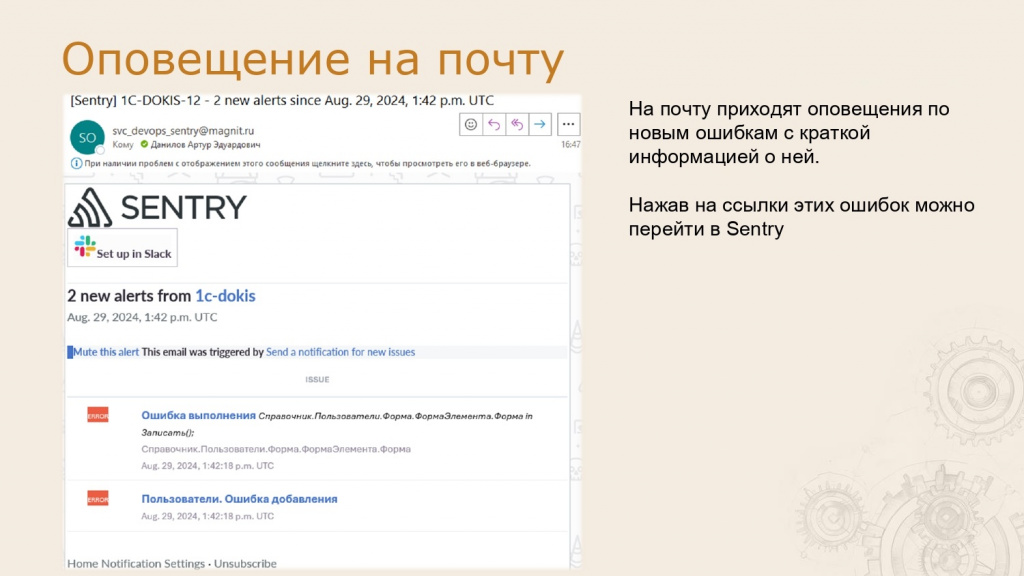Click the Sentry logo in the email body

(157, 207)
